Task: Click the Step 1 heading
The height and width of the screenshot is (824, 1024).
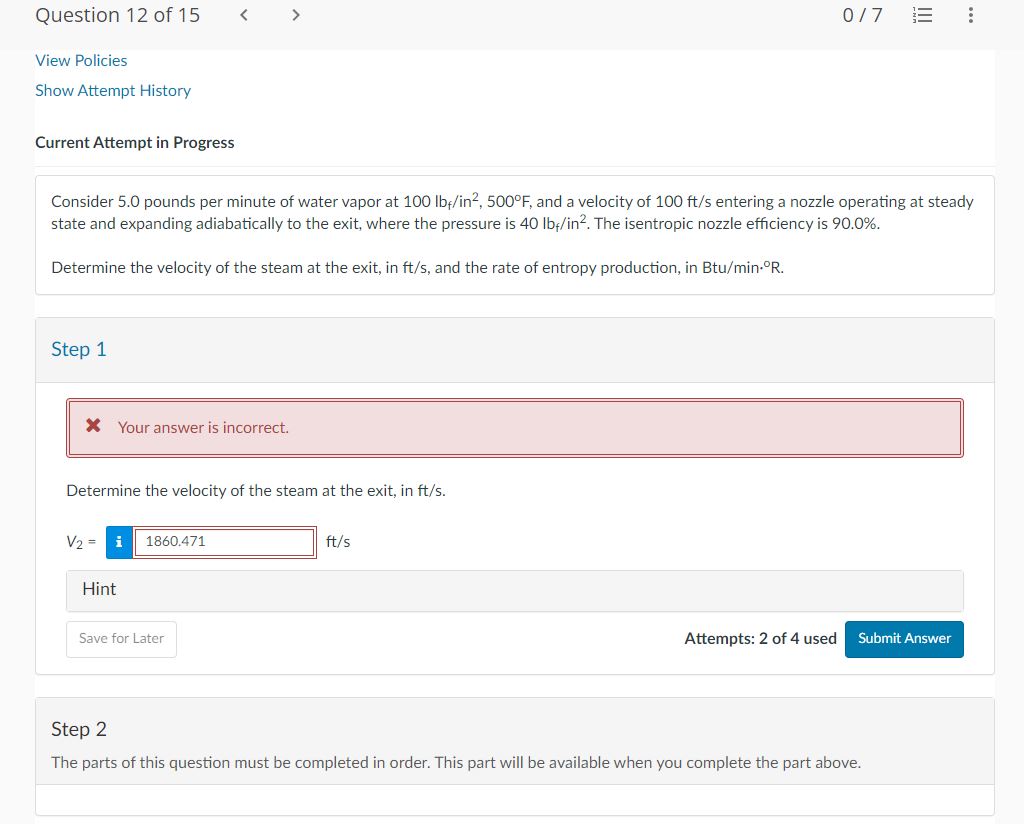Action: 78,349
